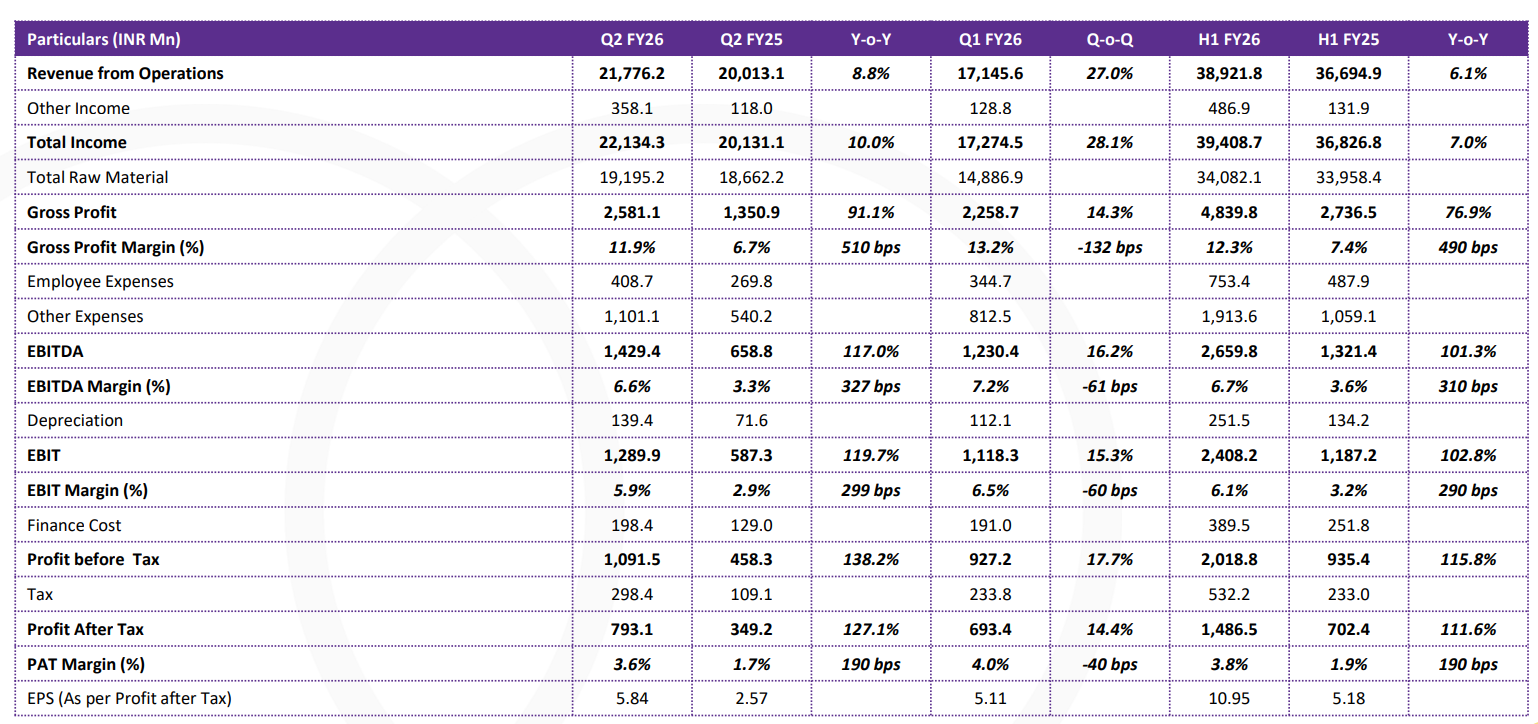Click the 'Particulars (INR Mn)' header cell
The width and height of the screenshot is (1538, 724).
coord(103,39)
